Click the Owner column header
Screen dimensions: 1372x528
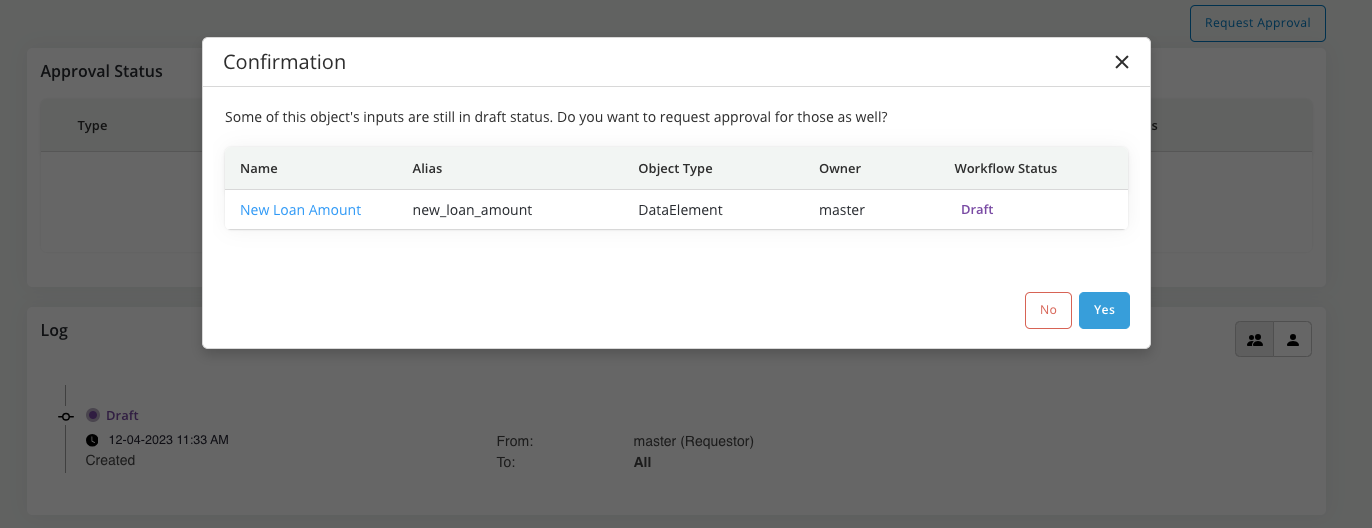pos(839,168)
